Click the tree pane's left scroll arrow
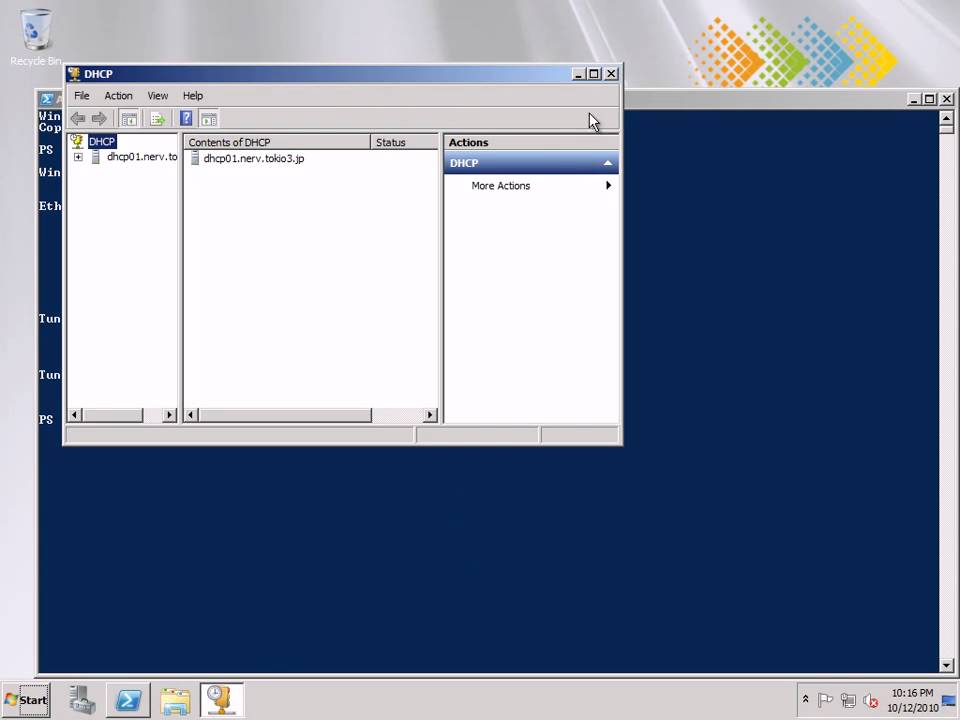 tap(74, 415)
